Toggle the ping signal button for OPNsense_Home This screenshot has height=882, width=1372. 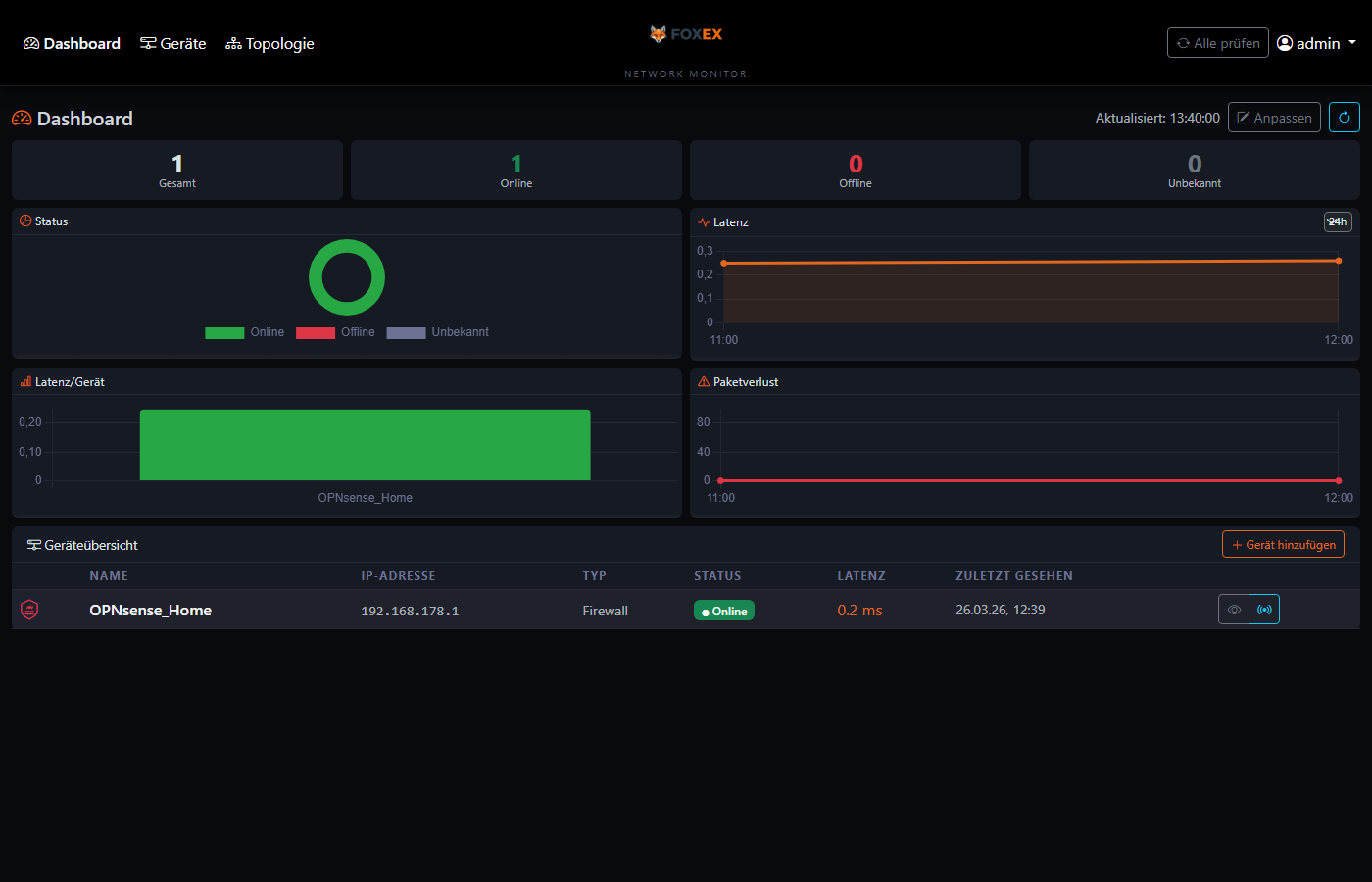click(x=1264, y=609)
